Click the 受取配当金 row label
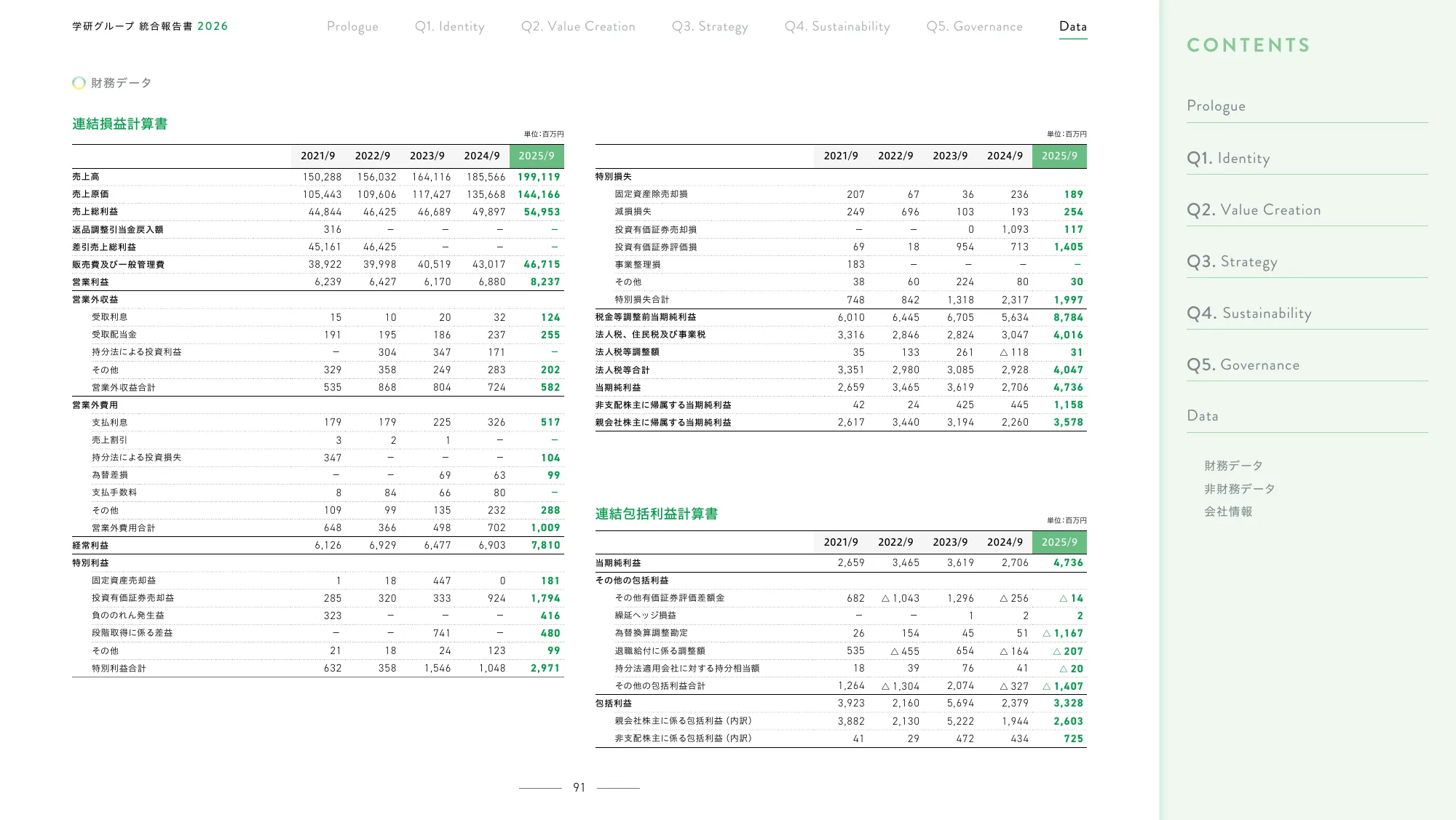The image size is (1456, 820). click(114, 335)
